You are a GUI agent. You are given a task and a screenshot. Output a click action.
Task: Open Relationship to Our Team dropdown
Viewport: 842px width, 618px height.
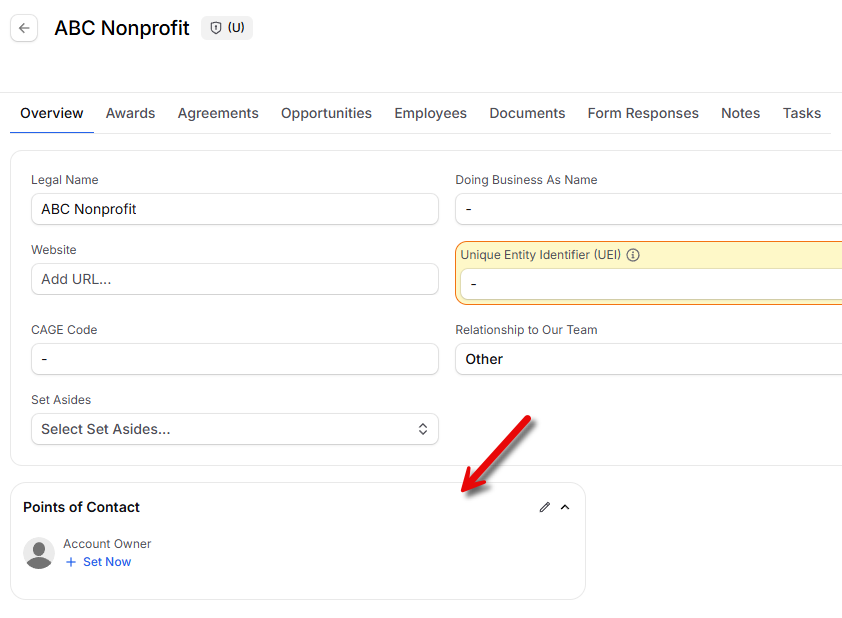648,359
